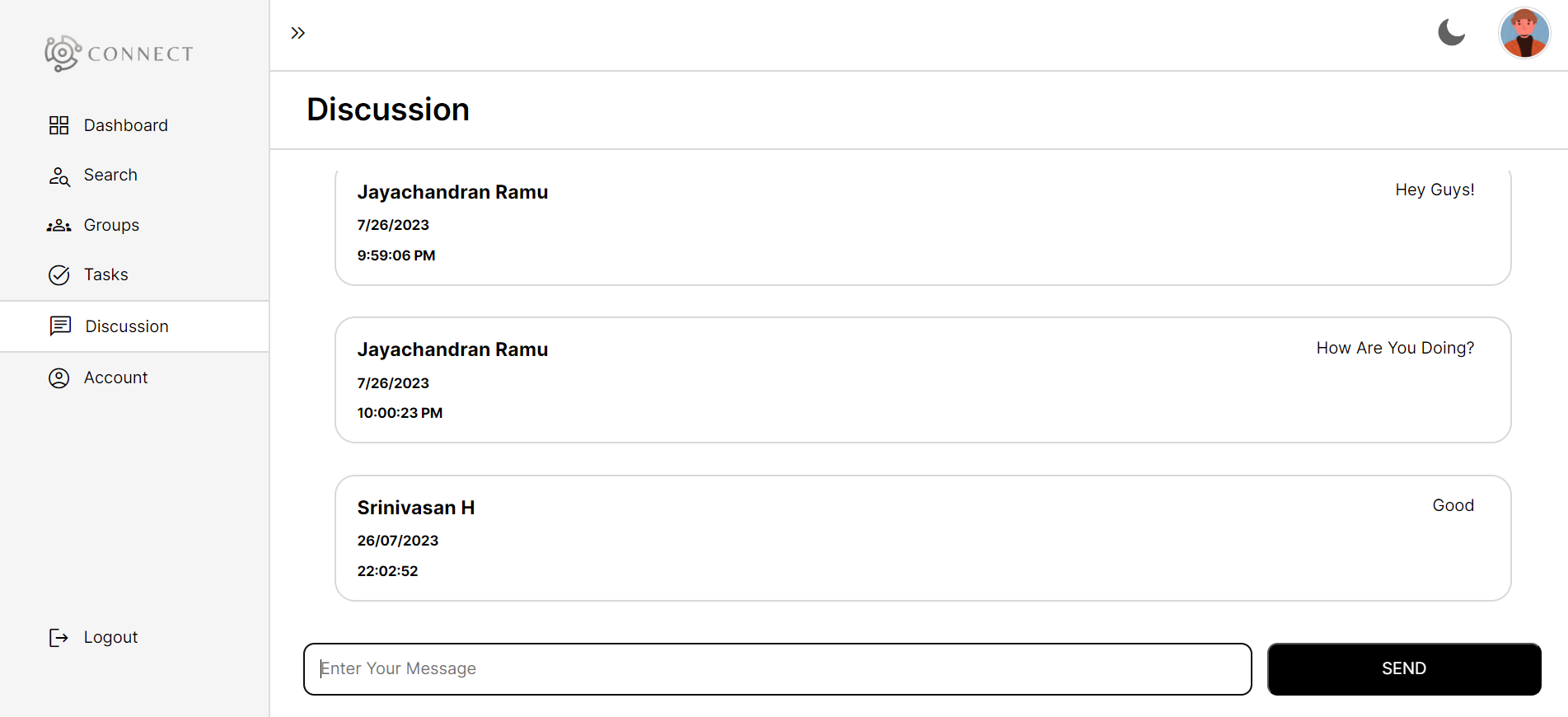Open the Dashboard menu item
Image resolution: width=1568 pixels, height=717 pixels.
point(126,125)
